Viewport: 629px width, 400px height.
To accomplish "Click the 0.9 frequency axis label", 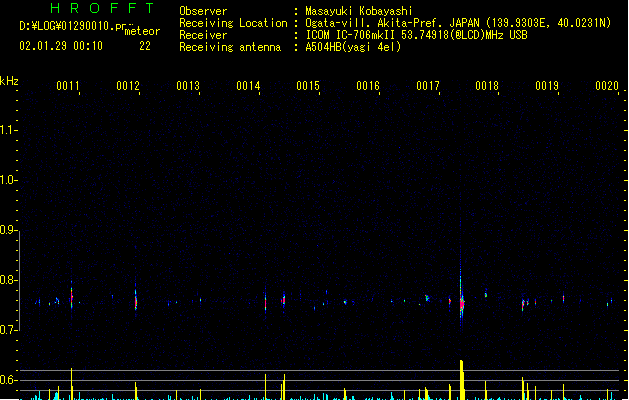I will tap(8, 230).
